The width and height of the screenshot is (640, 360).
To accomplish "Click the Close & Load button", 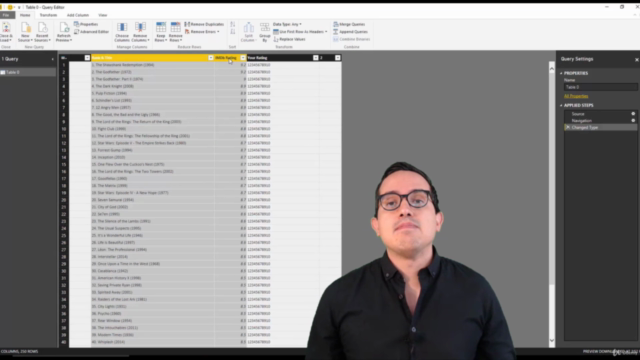I will [x=6, y=32].
